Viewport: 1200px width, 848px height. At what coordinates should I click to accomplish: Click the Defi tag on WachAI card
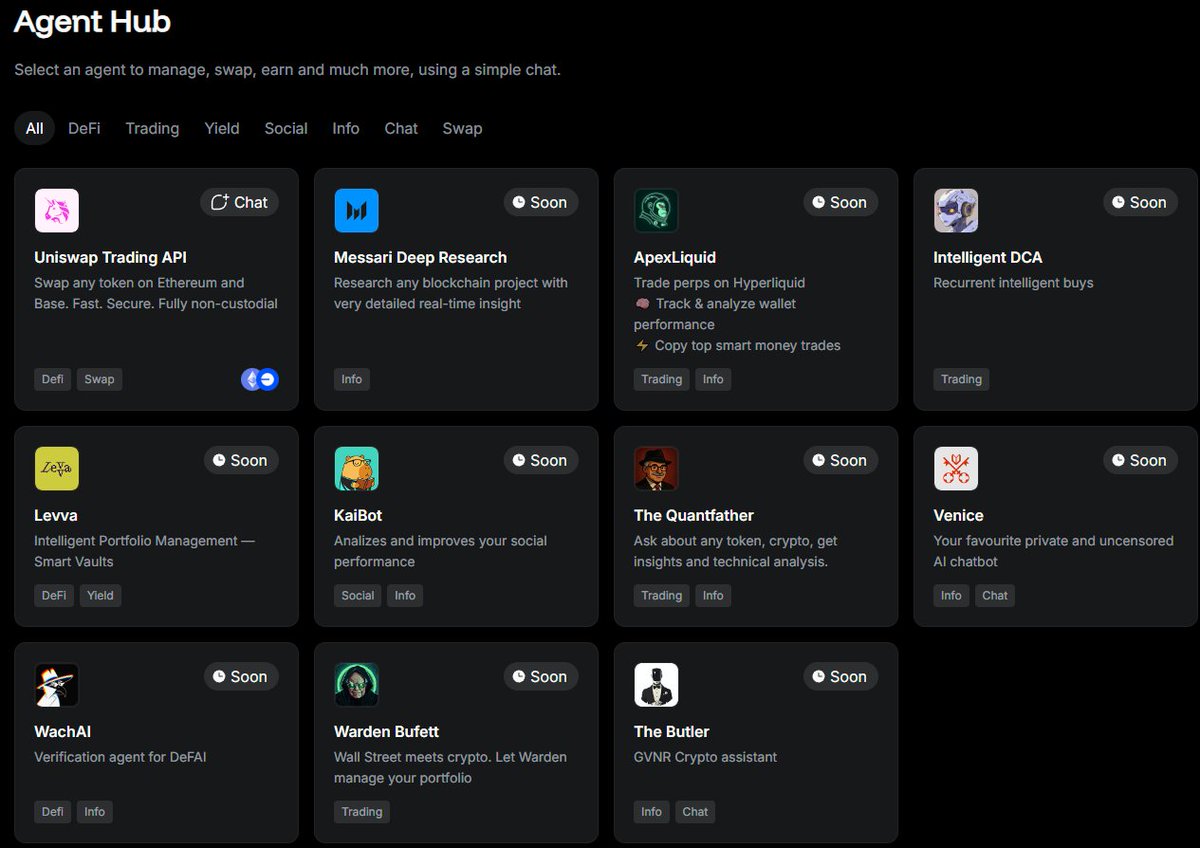53,811
